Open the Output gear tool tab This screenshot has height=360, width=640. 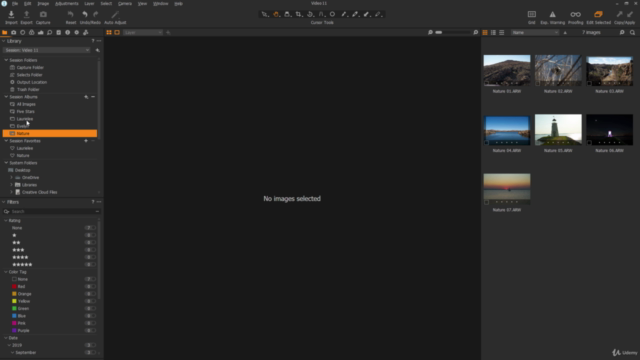click(x=76, y=32)
